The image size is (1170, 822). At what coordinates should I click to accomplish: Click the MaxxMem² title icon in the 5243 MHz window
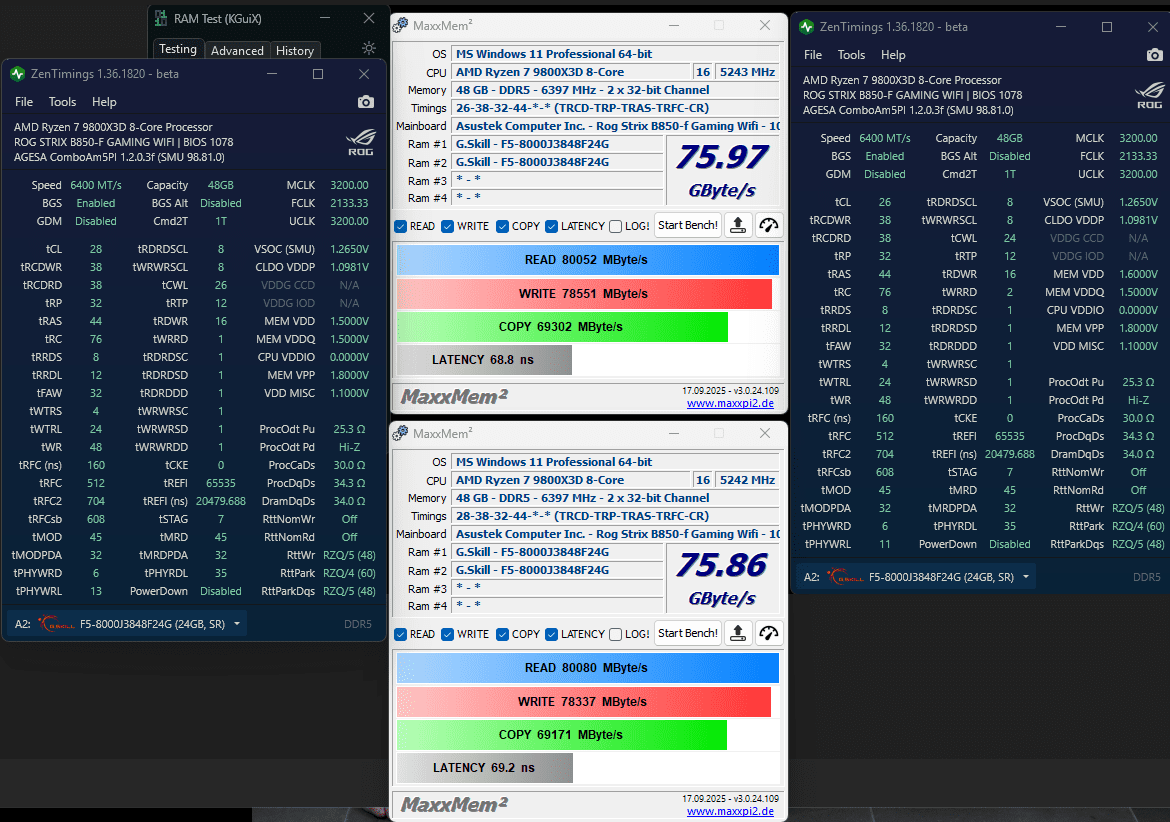tap(401, 25)
